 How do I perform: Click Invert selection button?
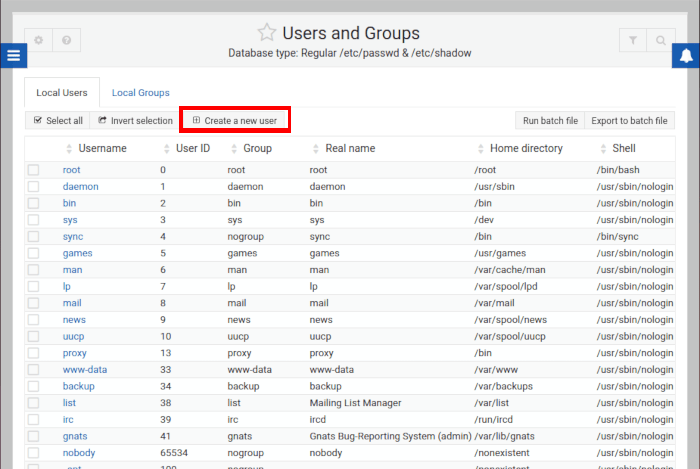(135, 120)
